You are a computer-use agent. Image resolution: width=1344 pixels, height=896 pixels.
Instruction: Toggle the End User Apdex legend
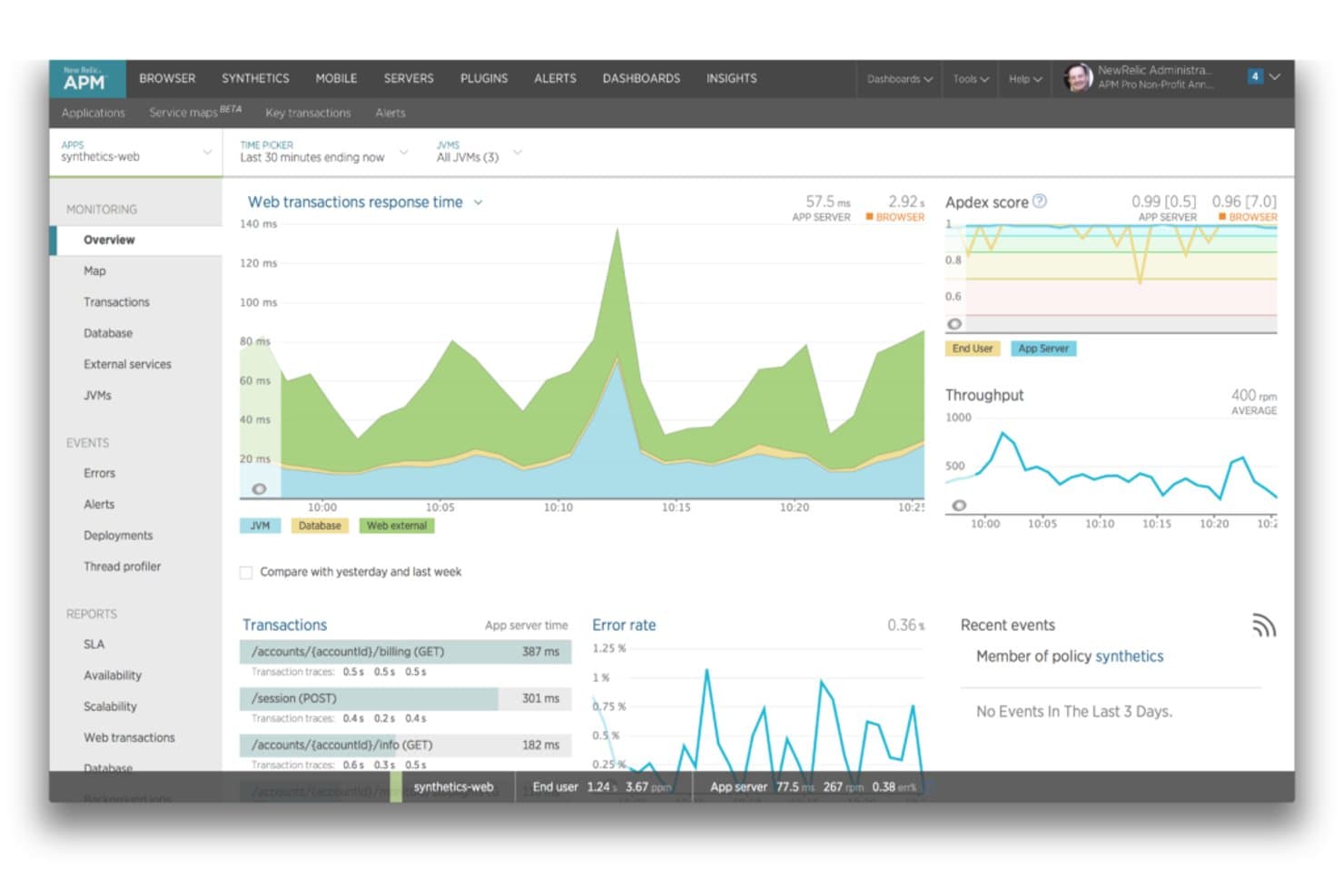tap(973, 349)
